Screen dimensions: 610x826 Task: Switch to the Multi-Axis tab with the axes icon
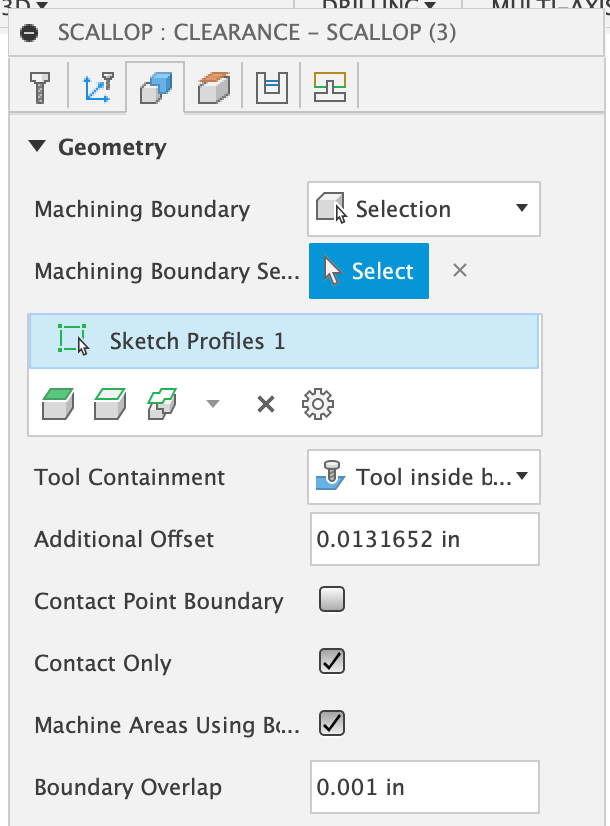click(x=96, y=88)
